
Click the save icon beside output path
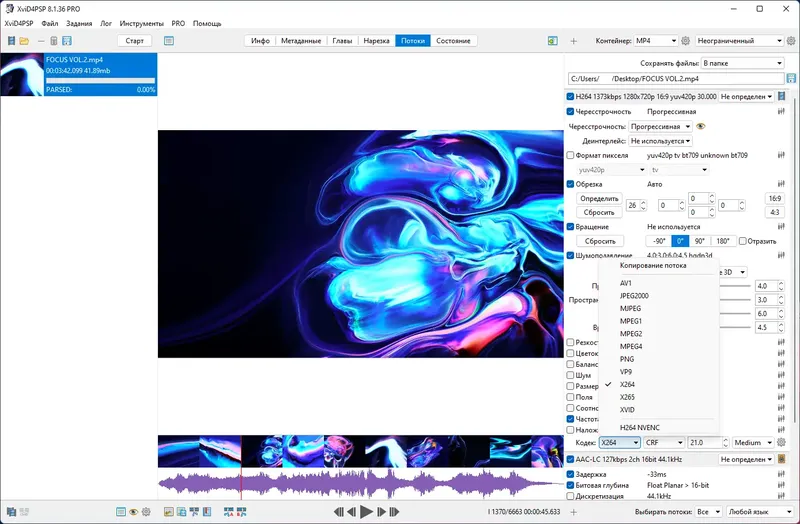(791, 79)
